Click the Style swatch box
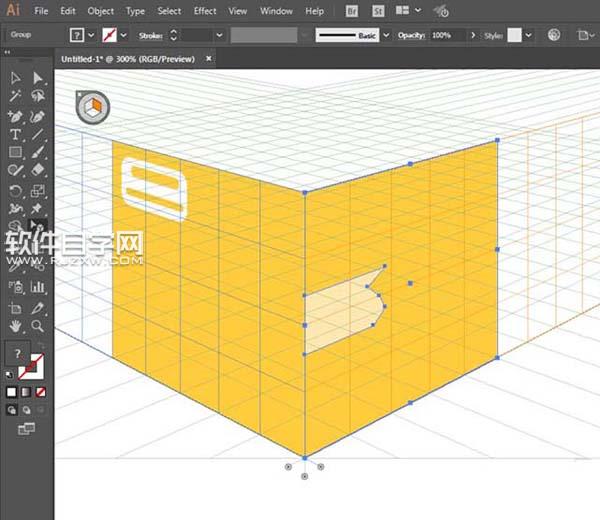600x520 pixels. pos(515,35)
